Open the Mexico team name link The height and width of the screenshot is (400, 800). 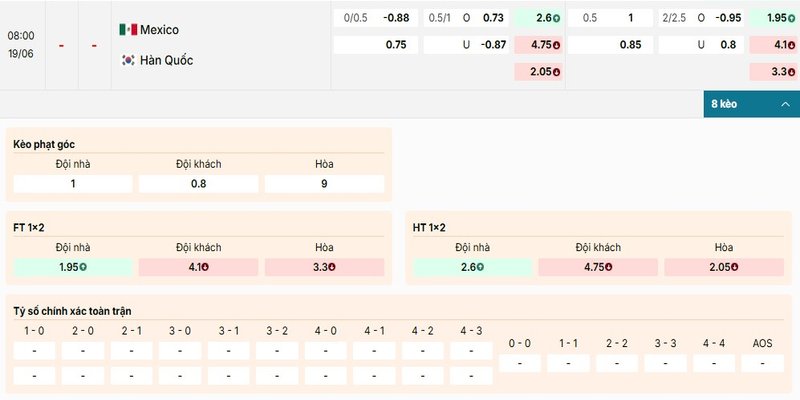click(159, 30)
